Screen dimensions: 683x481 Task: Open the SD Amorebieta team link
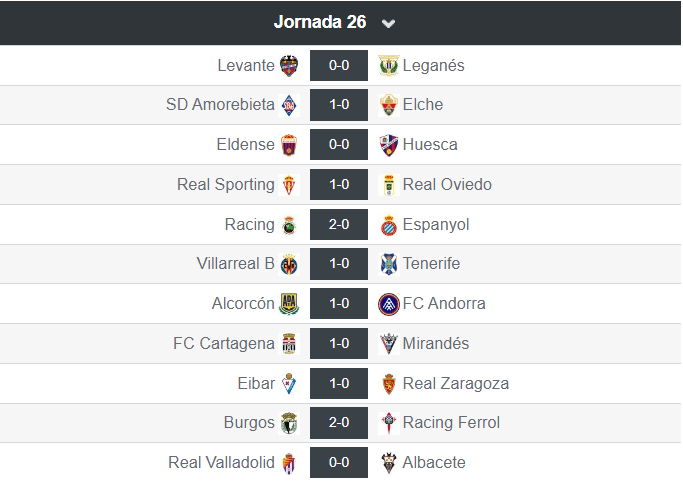tap(220, 105)
